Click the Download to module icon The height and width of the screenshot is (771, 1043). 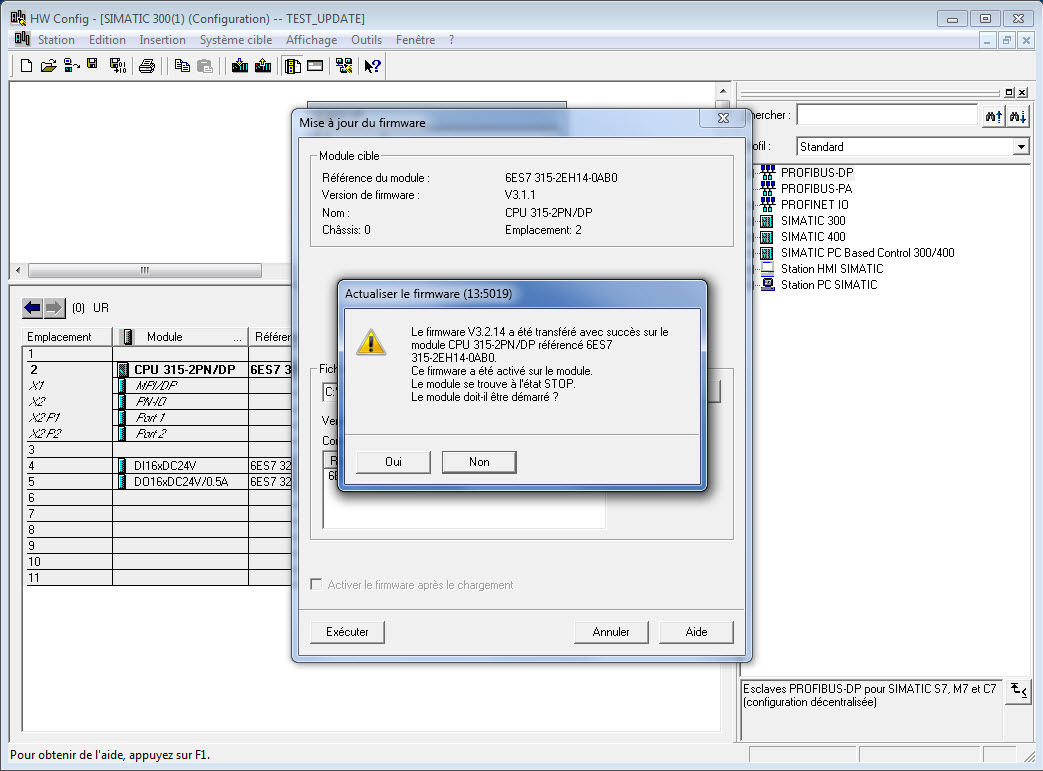240,66
